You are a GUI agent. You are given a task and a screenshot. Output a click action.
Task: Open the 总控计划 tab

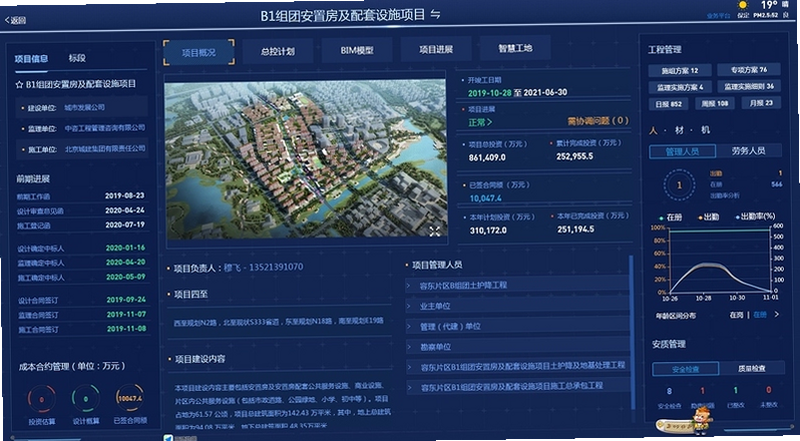click(x=278, y=52)
